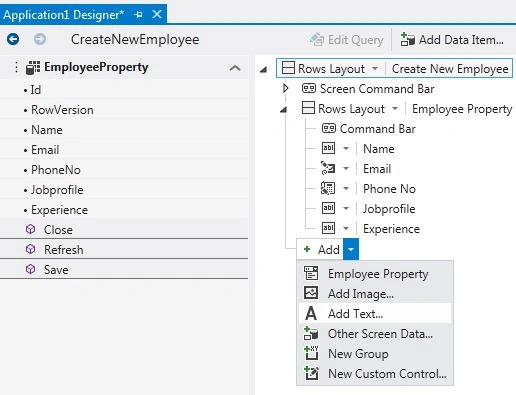Choose Employee Property from Add menu
Viewport: 516px width, 395px height.
coord(375,273)
